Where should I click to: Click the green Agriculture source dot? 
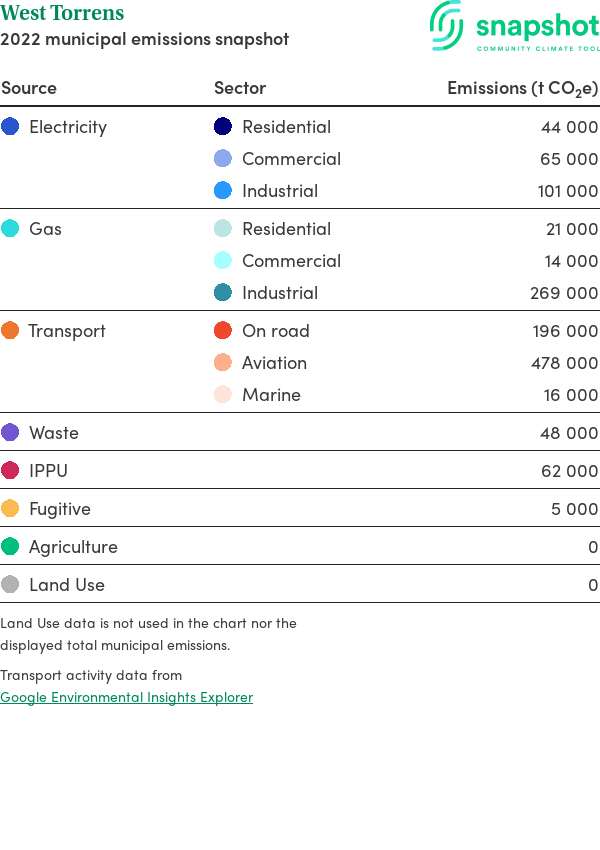pyautogui.click(x=10, y=546)
